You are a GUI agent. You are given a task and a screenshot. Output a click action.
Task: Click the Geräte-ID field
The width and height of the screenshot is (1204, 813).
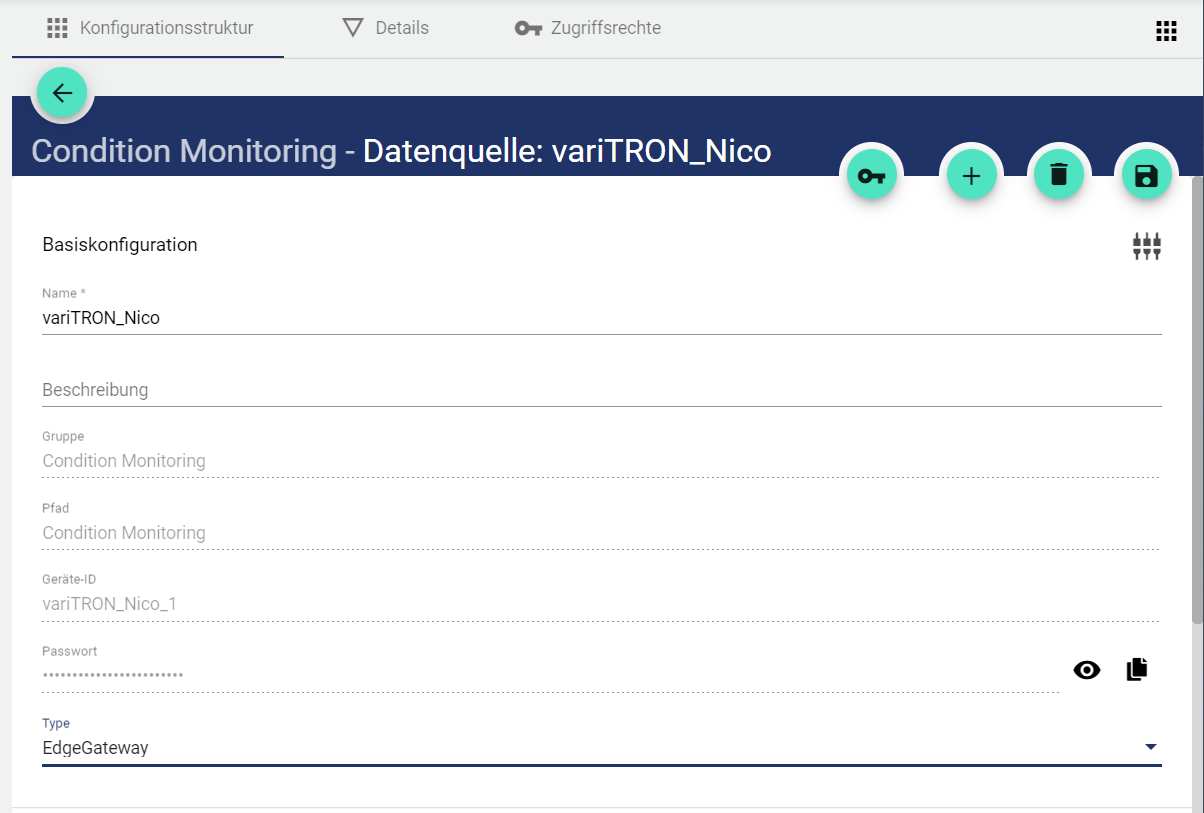point(600,604)
